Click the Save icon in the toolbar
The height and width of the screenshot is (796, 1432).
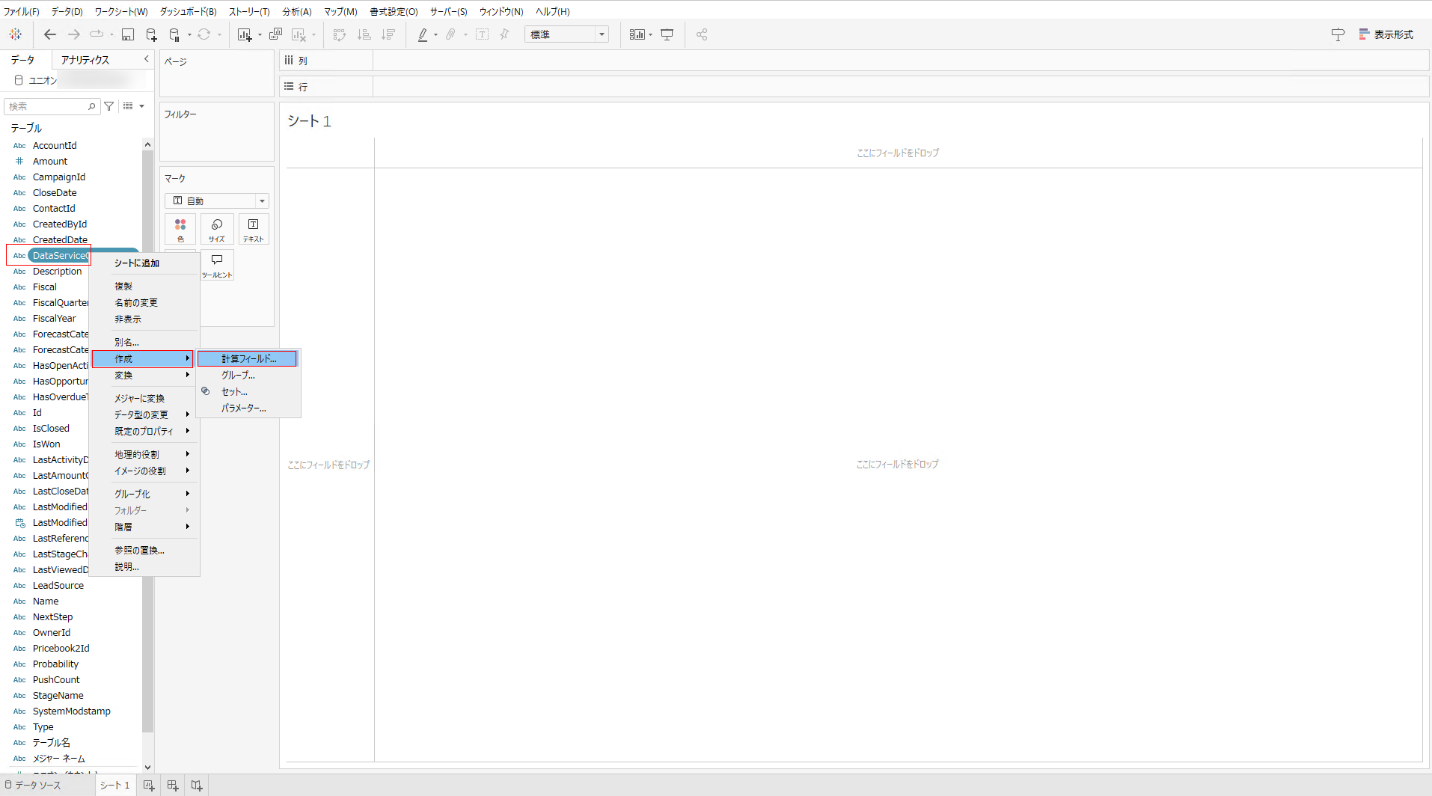click(127, 34)
